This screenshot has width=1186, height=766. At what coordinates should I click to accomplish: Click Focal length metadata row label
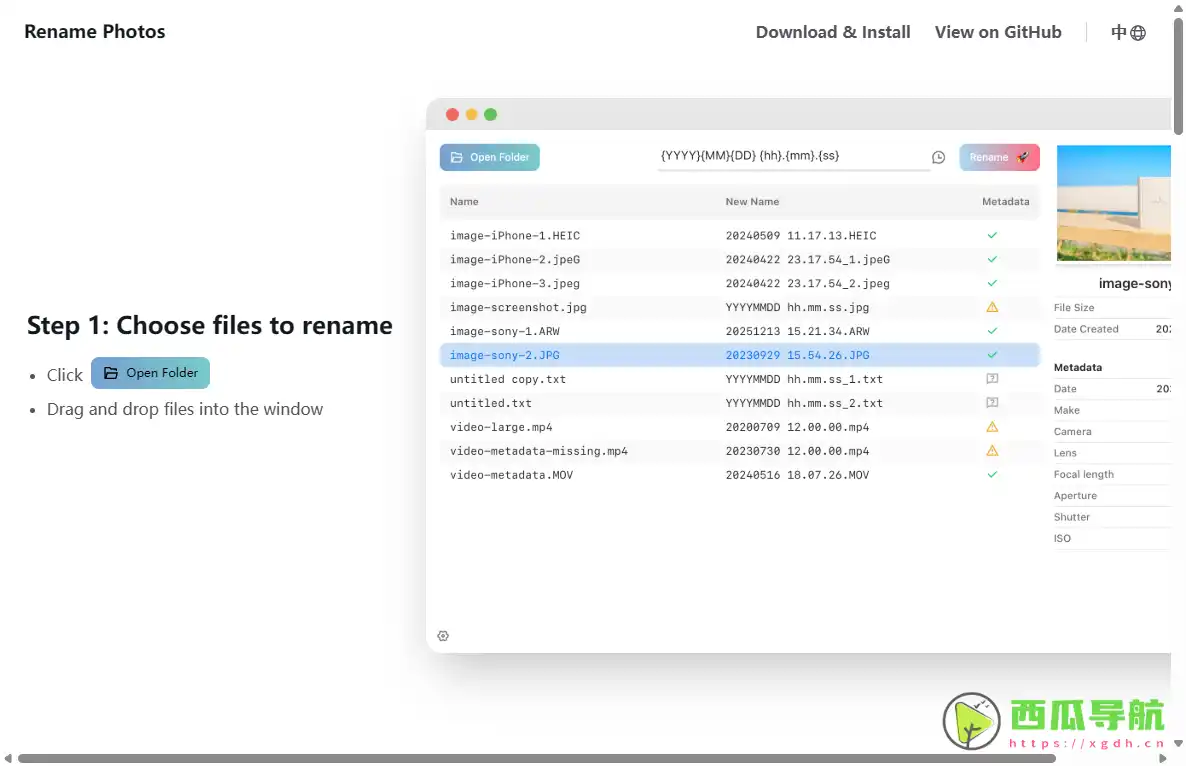click(x=1083, y=474)
